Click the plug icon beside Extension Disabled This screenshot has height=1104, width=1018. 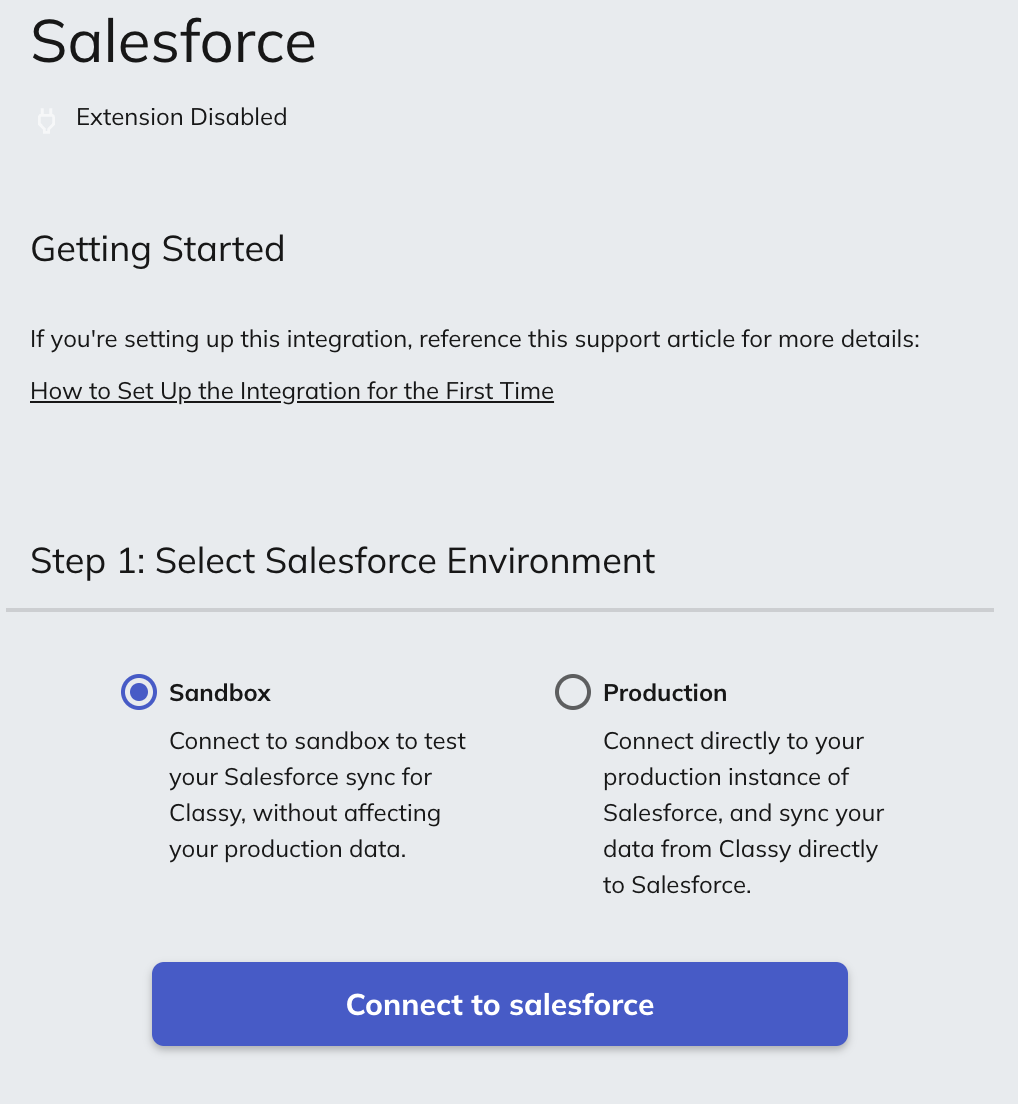tap(46, 120)
